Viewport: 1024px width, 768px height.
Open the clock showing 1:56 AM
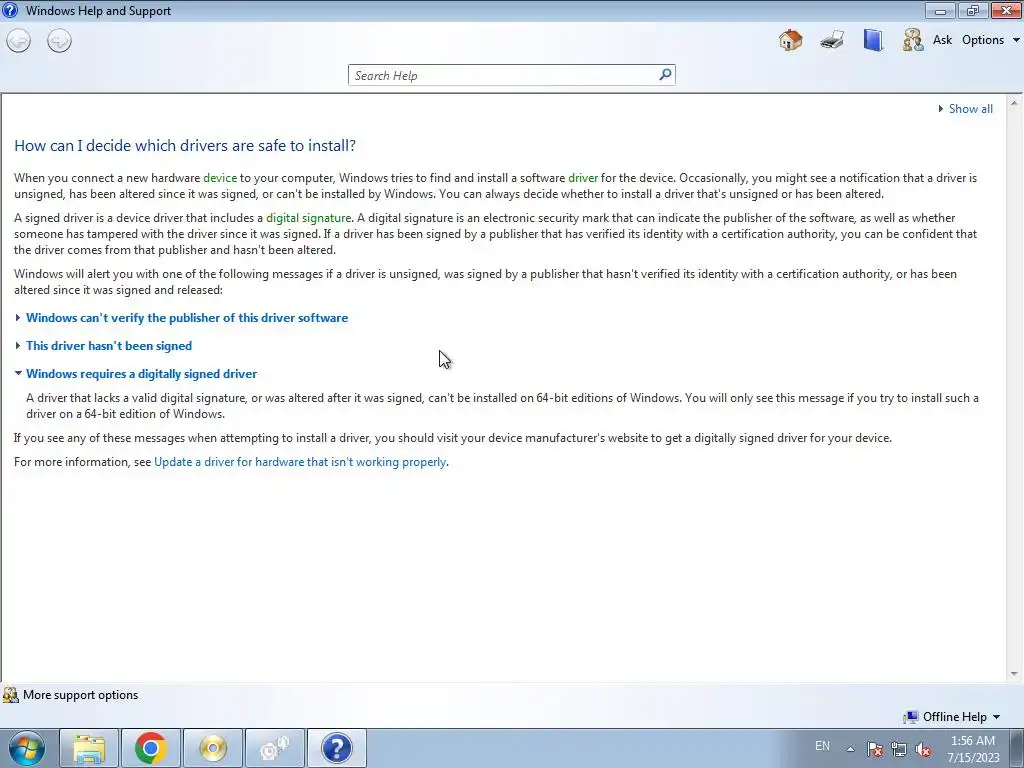pos(973,749)
